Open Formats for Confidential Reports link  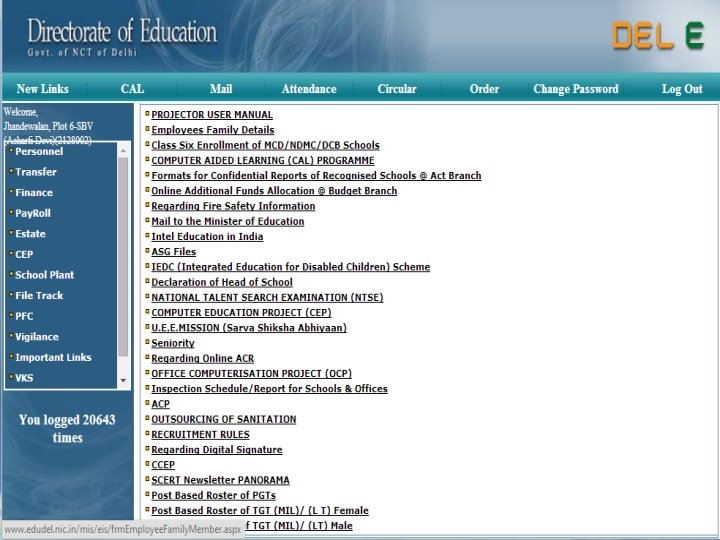(316, 175)
